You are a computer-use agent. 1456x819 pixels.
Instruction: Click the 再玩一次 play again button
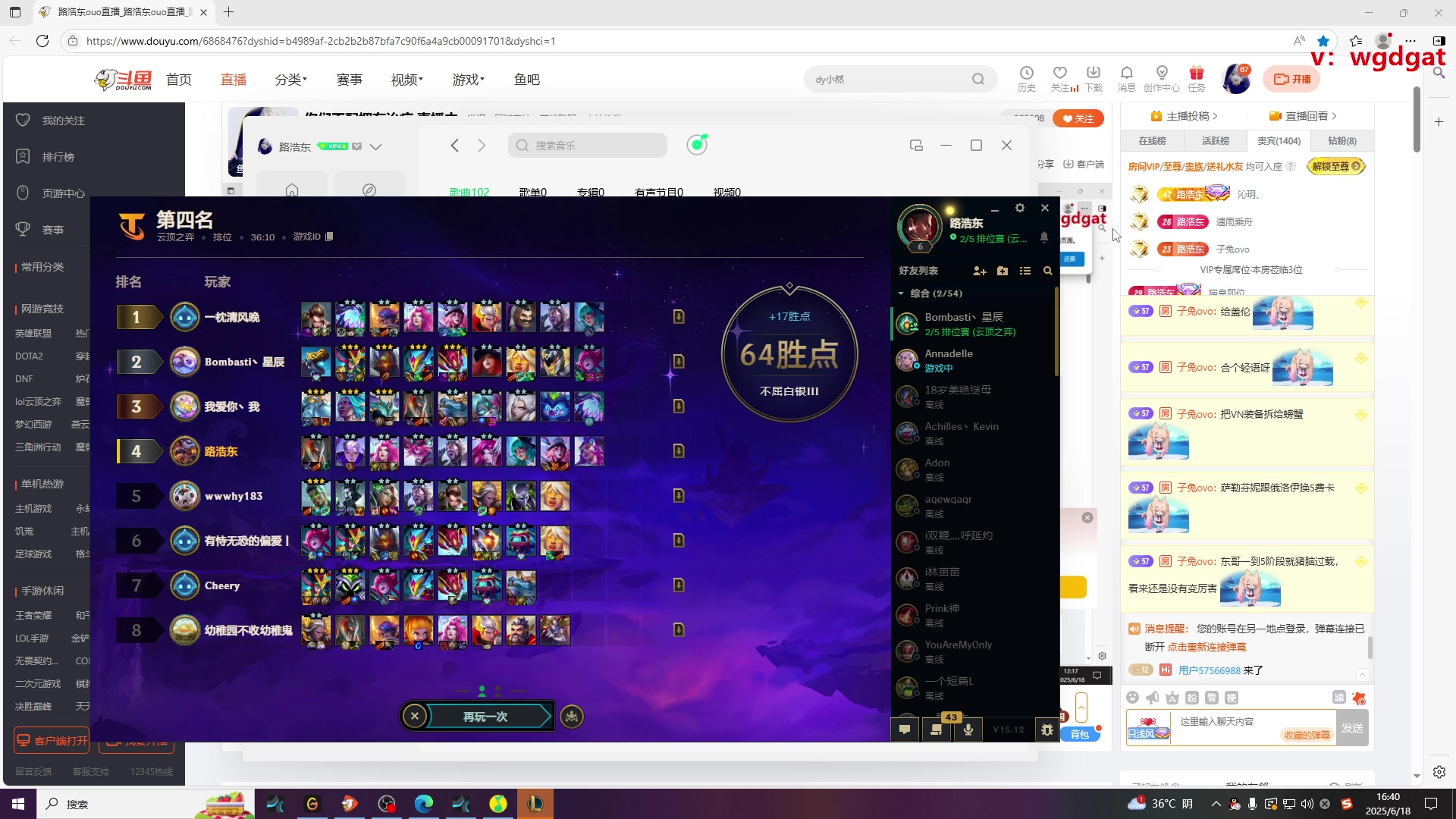tap(488, 717)
